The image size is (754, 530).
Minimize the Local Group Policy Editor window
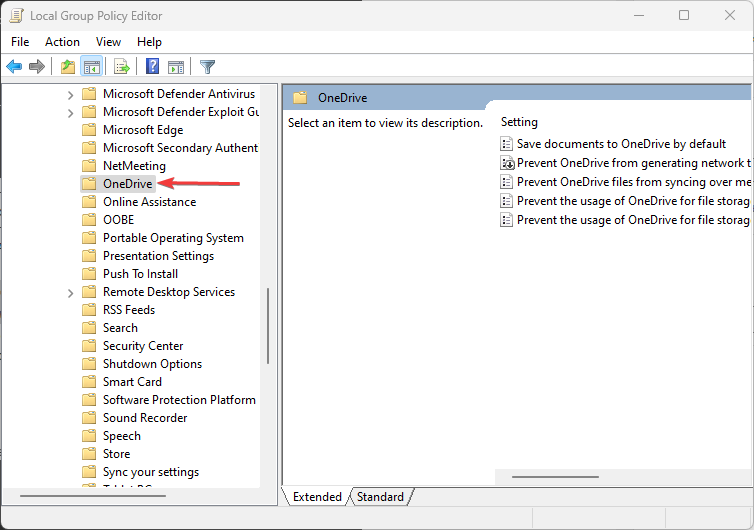point(639,15)
